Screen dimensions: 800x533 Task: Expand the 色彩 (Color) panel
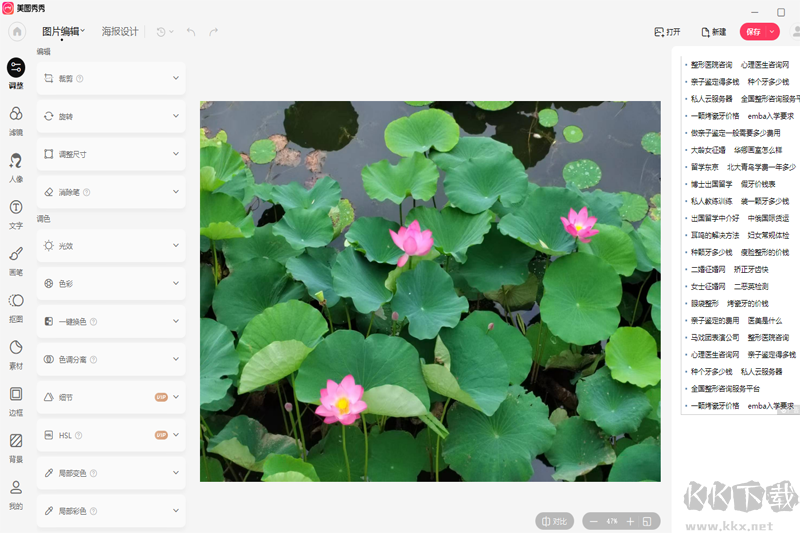(111, 284)
